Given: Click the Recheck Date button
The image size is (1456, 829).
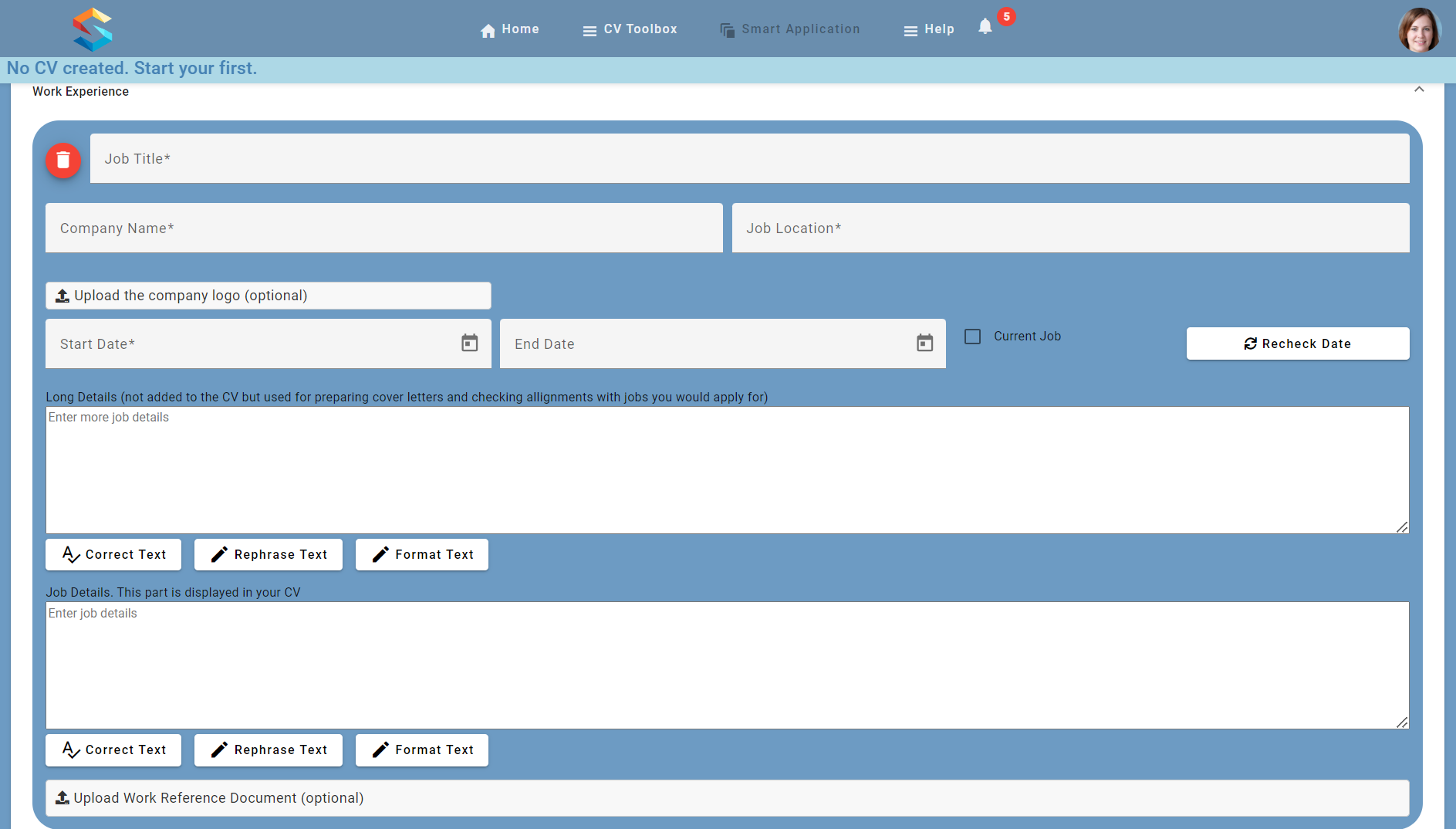Looking at the screenshot, I should 1298,343.
